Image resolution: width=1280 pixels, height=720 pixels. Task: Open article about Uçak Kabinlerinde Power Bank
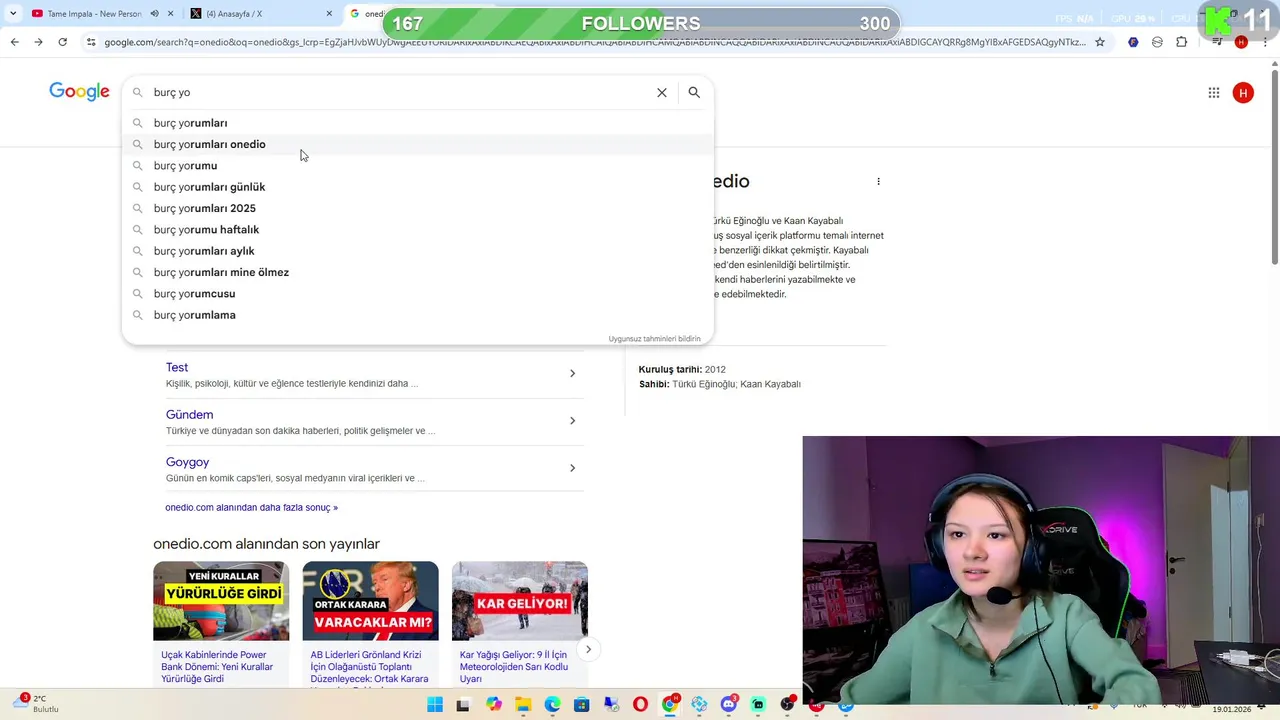tap(217, 666)
